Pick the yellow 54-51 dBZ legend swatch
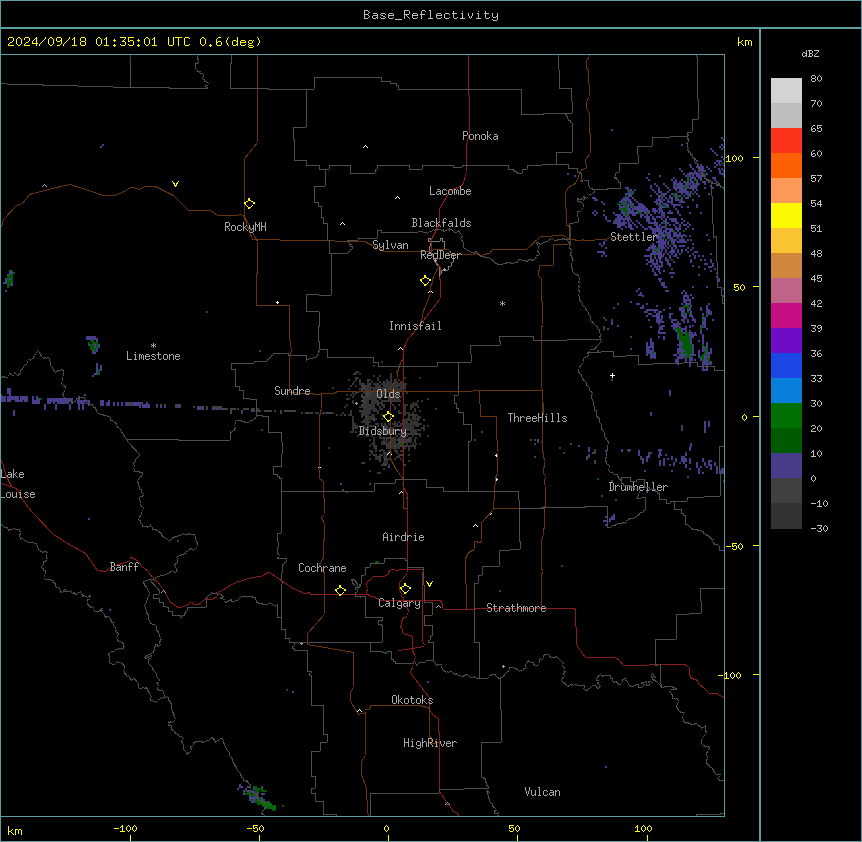Screen dimensions: 862x842 (786, 215)
